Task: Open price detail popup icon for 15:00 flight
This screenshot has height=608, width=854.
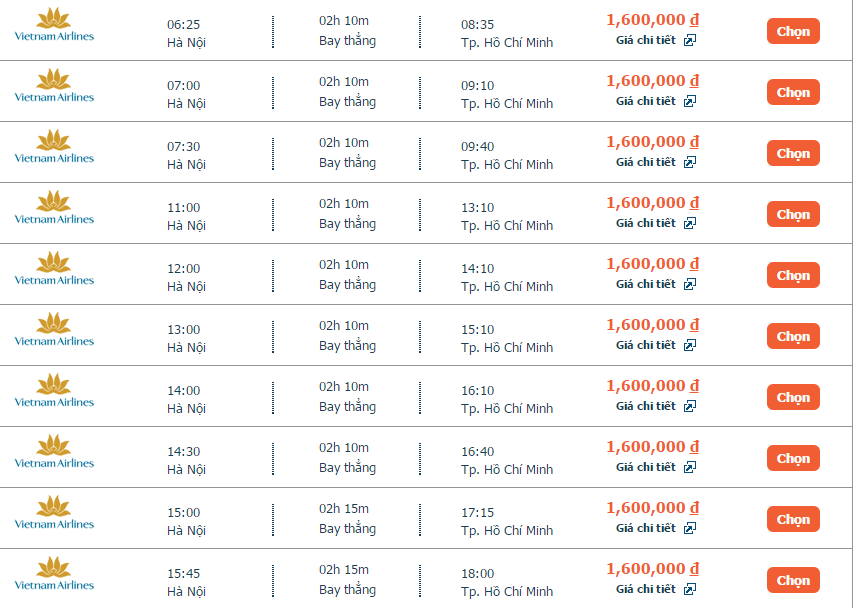Action: coord(690,528)
